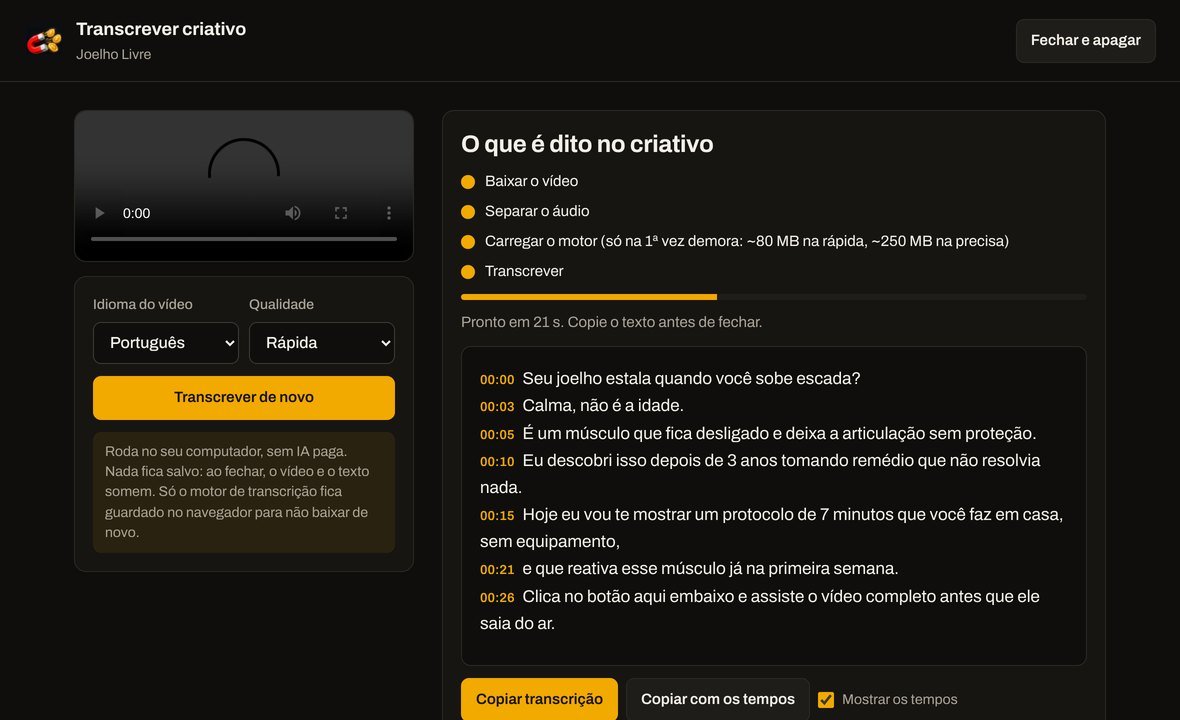
Task: Click the 'O que é dito no criativo' heading
Action: tap(587, 144)
